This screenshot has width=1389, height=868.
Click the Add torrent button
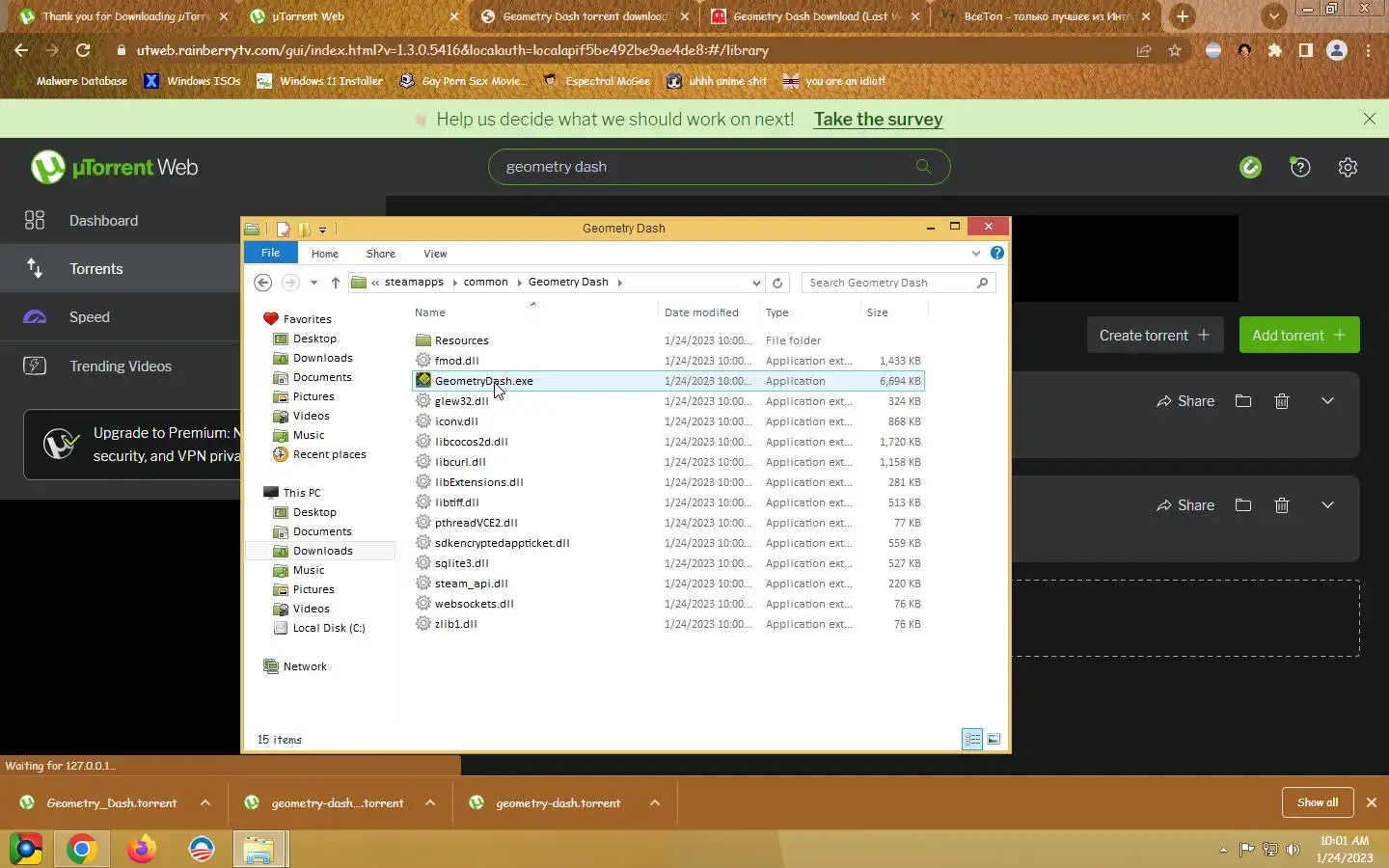pyautogui.click(x=1299, y=335)
